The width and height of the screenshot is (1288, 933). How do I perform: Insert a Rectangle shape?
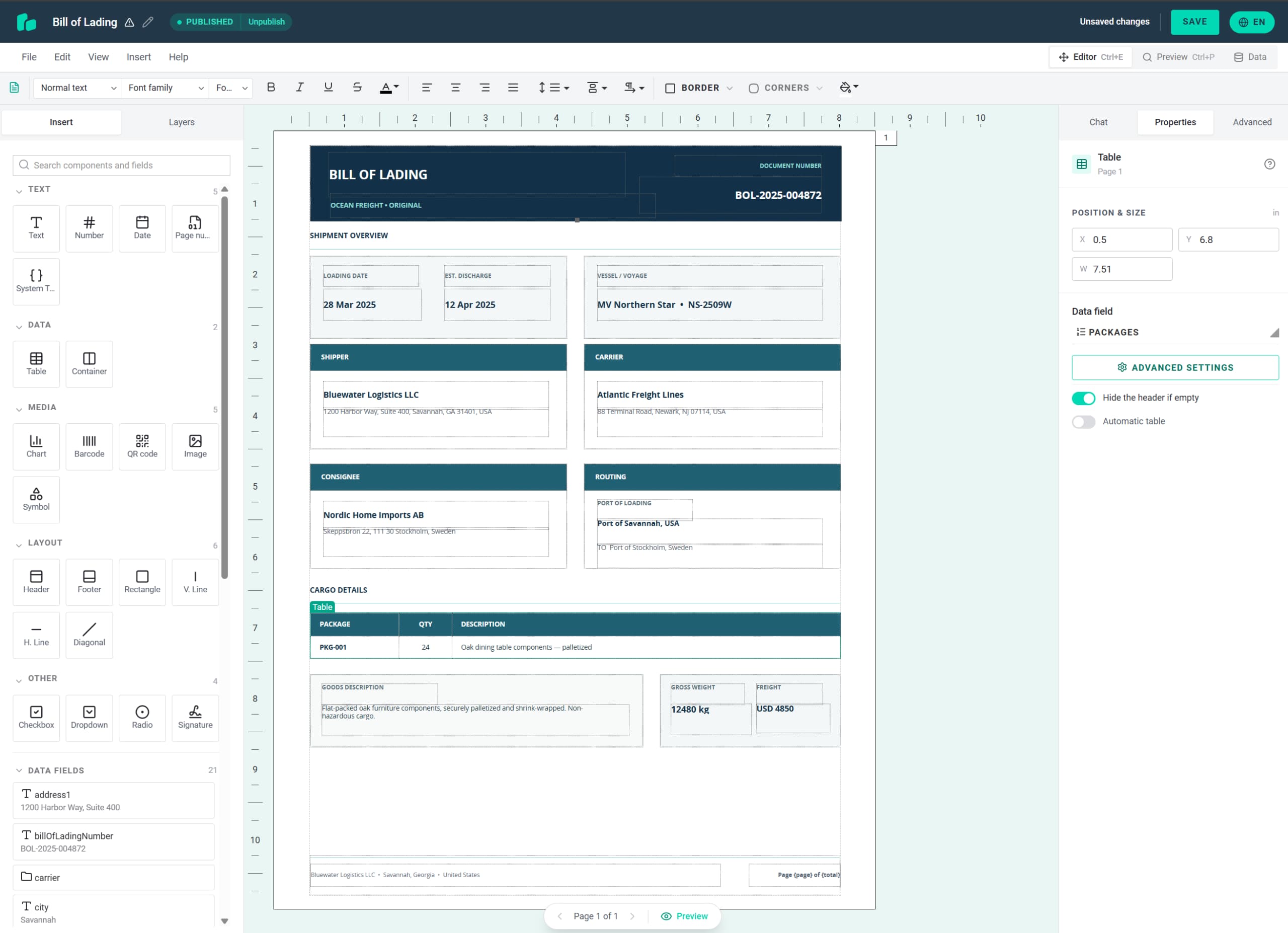coord(142,582)
